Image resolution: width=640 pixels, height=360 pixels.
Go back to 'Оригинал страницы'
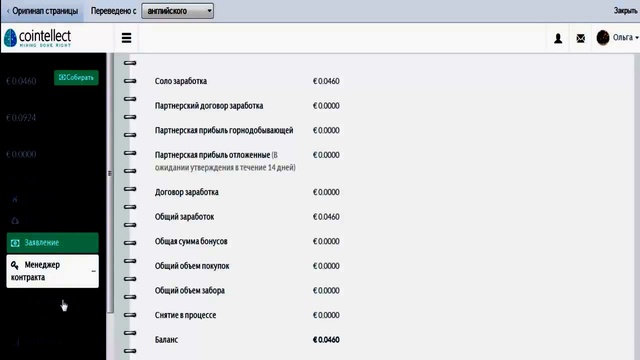click(42, 11)
